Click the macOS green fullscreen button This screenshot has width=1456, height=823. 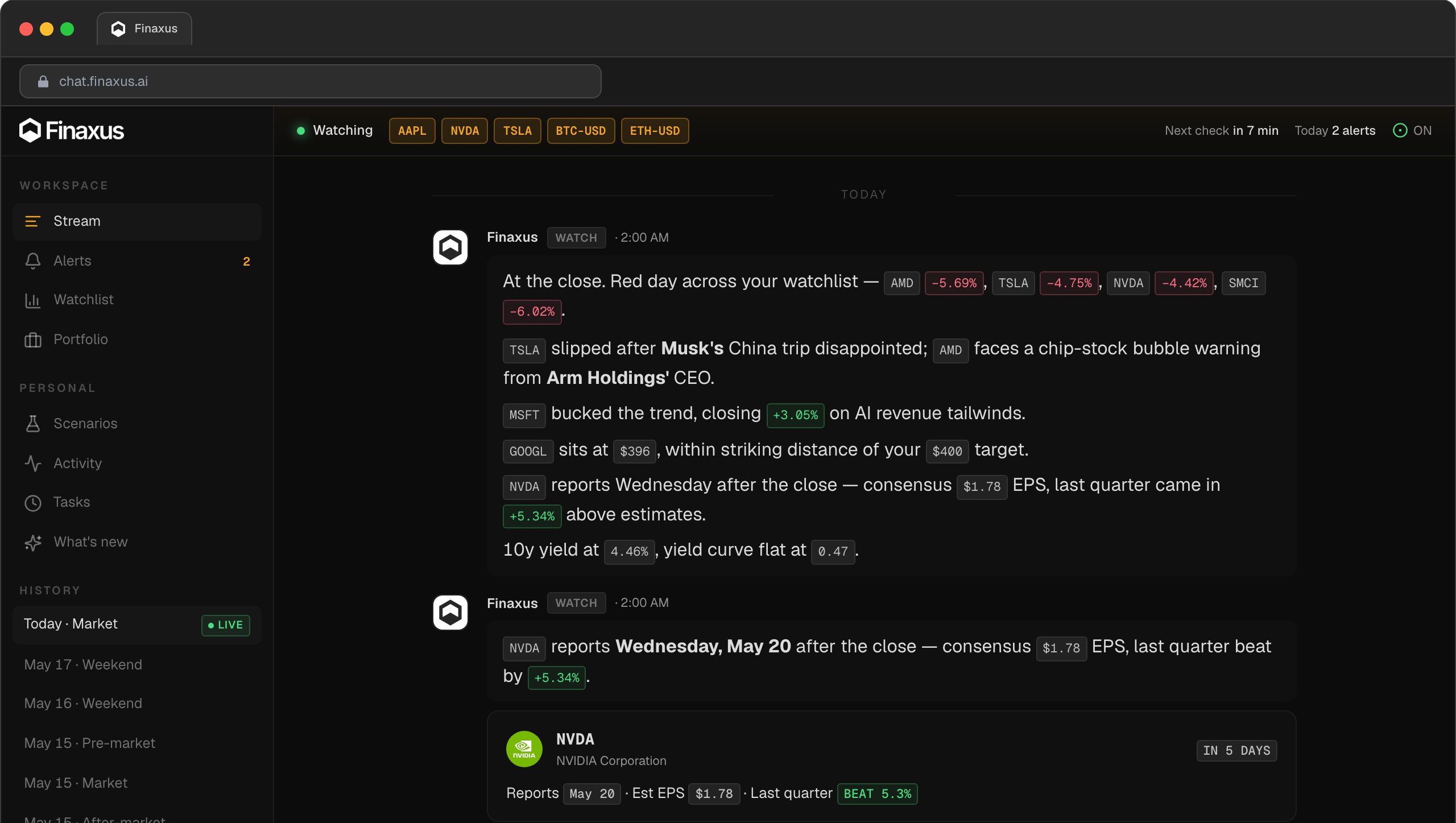tap(67, 29)
